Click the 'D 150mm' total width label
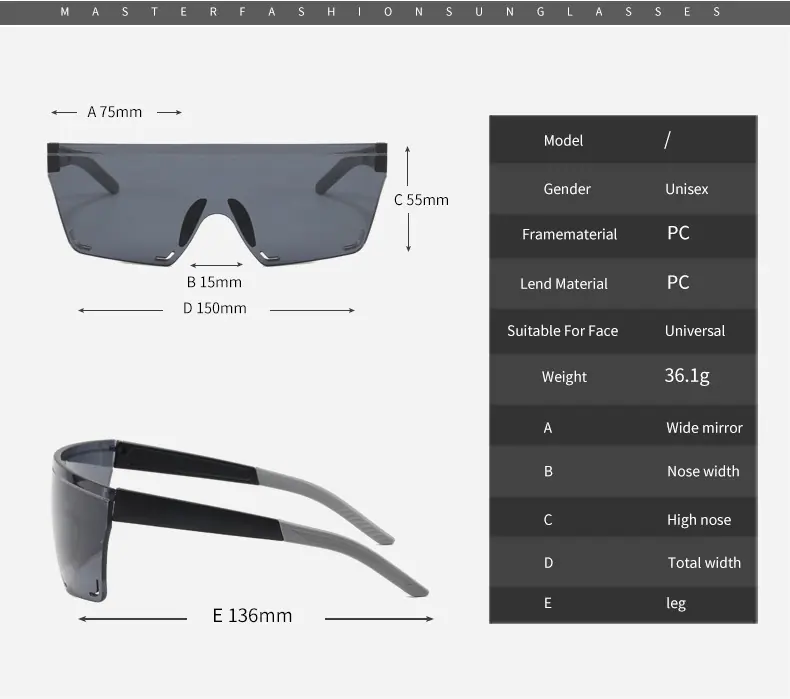Viewport: 790px width, 699px height. click(x=215, y=308)
